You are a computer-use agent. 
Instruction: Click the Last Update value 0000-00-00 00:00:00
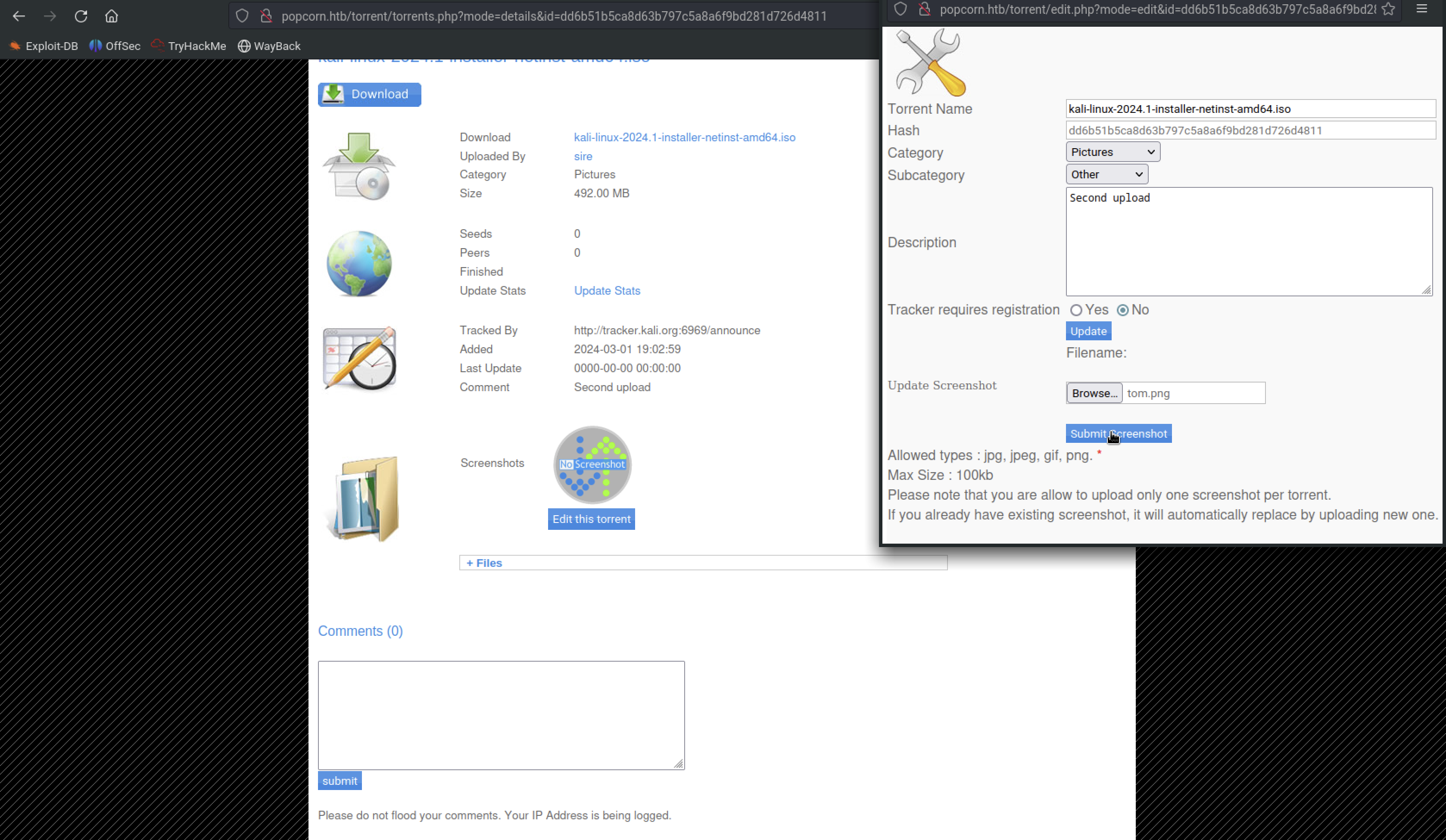point(627,368)
